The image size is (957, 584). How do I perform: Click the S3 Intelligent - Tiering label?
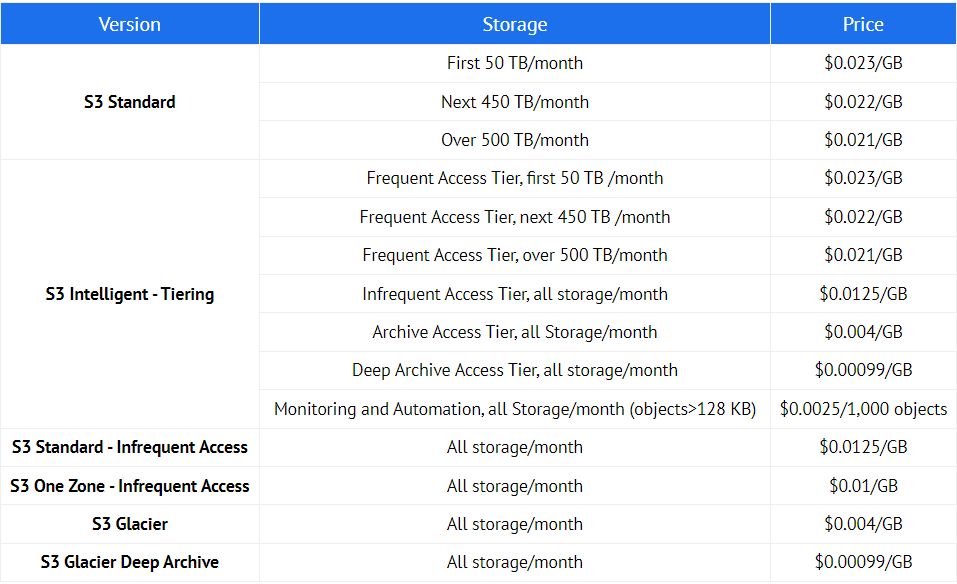pyautogui.click(x=130, y=294)
